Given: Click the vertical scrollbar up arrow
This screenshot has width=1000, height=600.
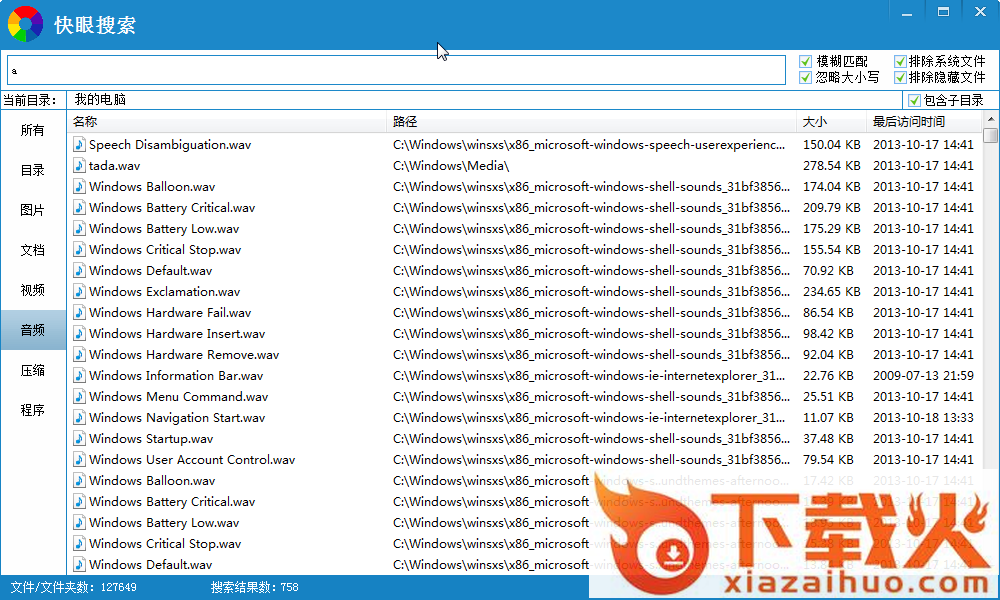Looking at the screenshot, I should [990, 122].
